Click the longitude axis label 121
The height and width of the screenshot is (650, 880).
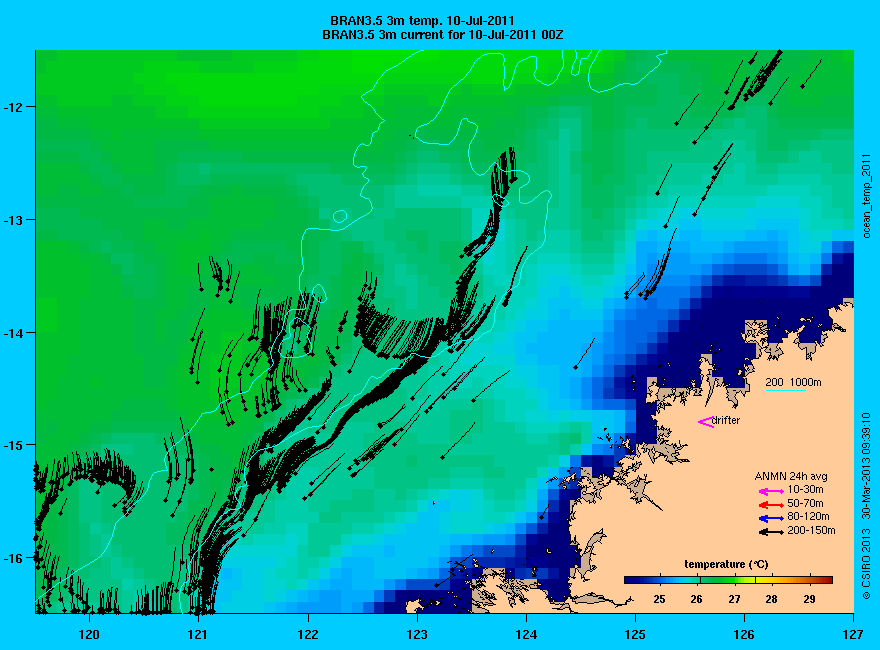tap(198, 635)
